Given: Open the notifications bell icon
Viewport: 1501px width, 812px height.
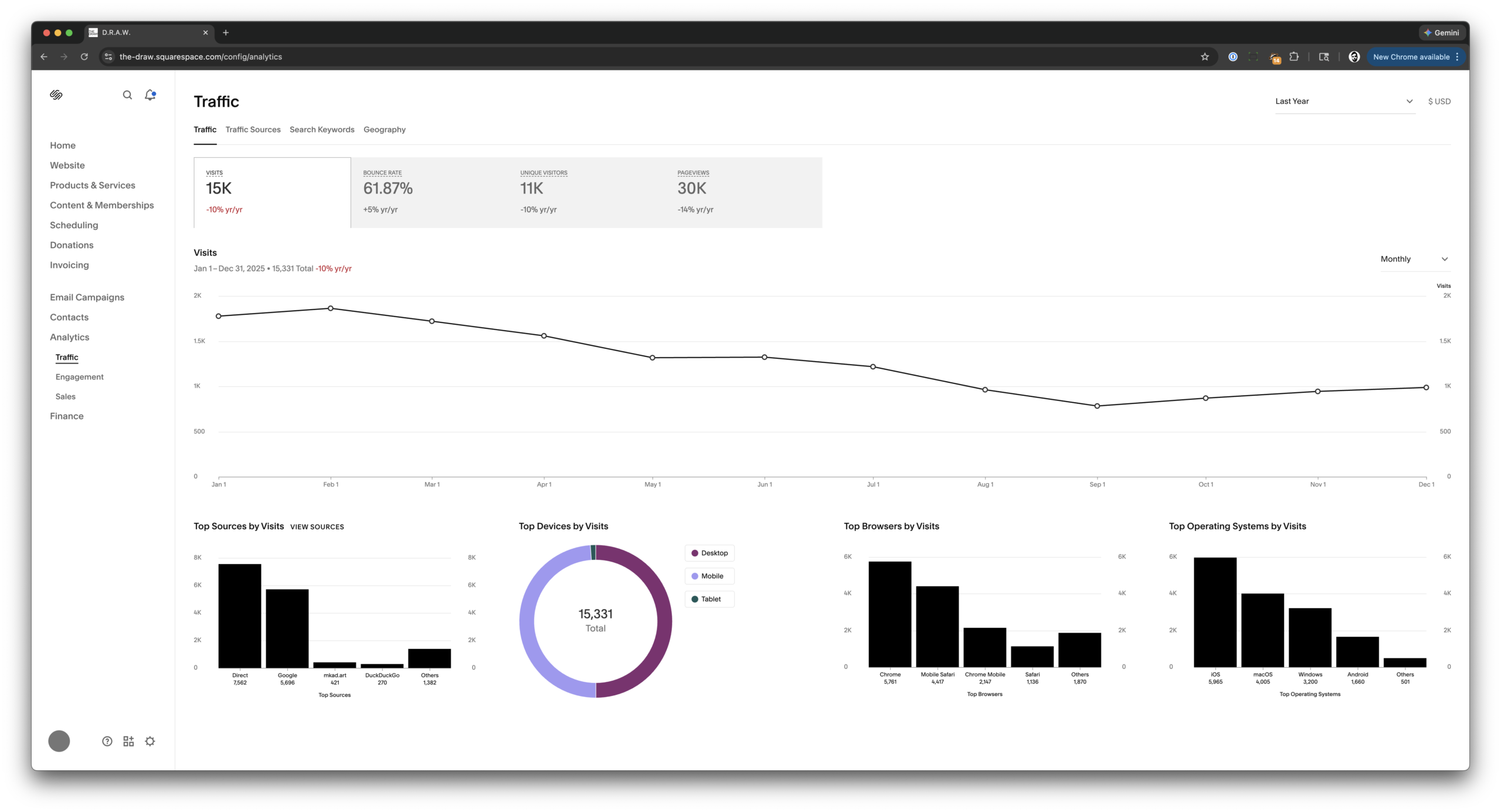Looking at the screenshot, I should (150, 95).
